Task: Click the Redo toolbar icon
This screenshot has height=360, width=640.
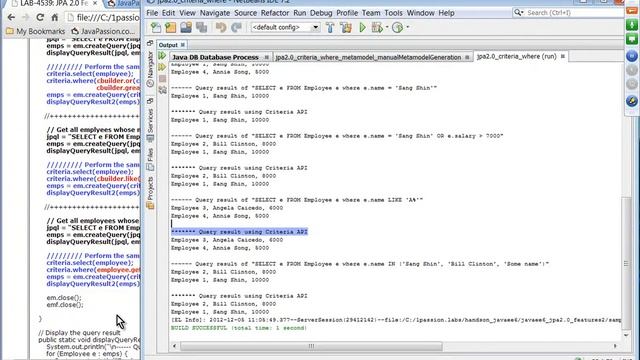Action: 236,27
